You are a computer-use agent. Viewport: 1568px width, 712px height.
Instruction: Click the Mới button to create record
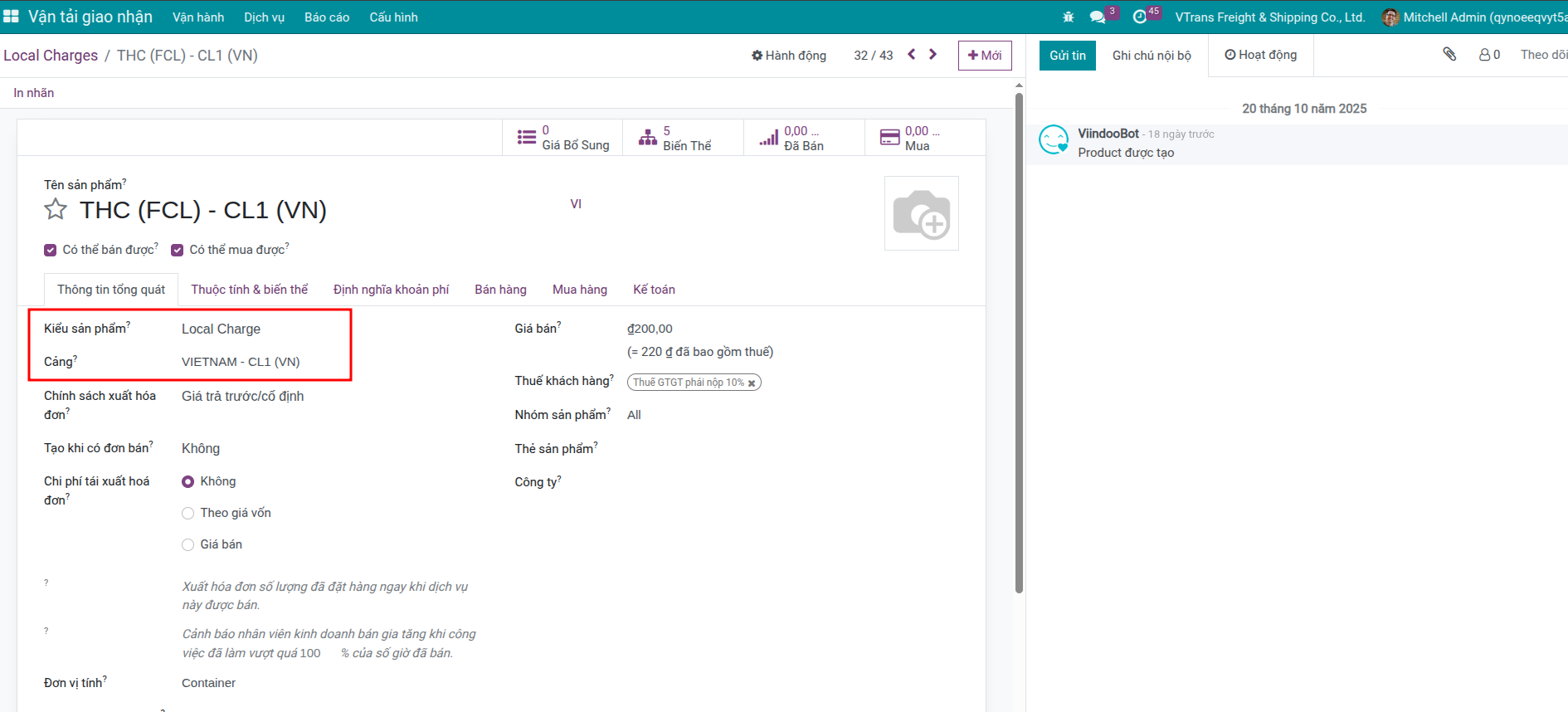[985, 56]
